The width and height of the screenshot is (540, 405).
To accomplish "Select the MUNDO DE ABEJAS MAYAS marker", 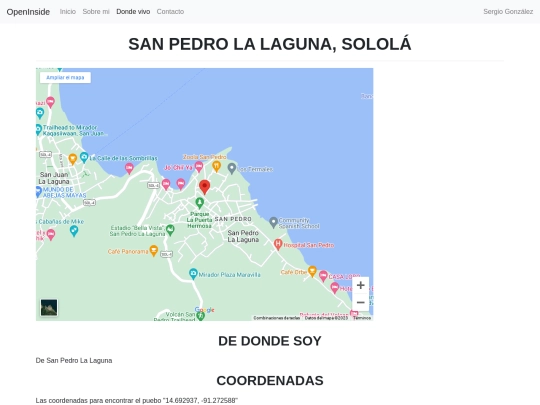I will coord(38,191).
